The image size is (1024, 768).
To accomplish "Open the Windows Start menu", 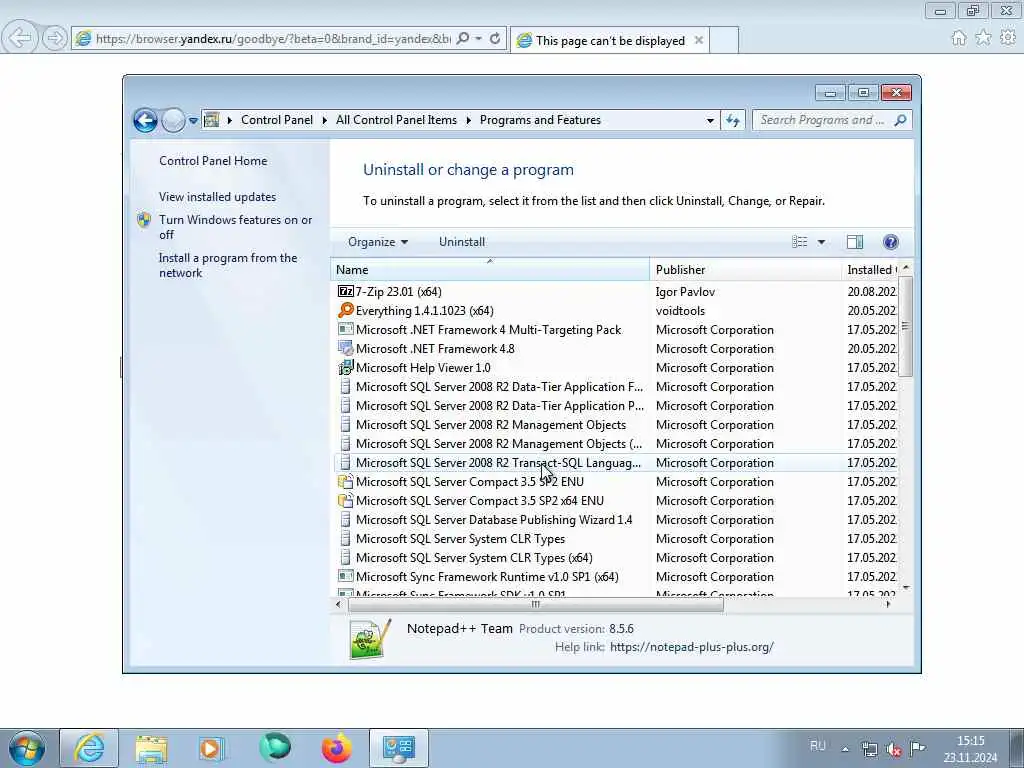I will pos(27,748).
